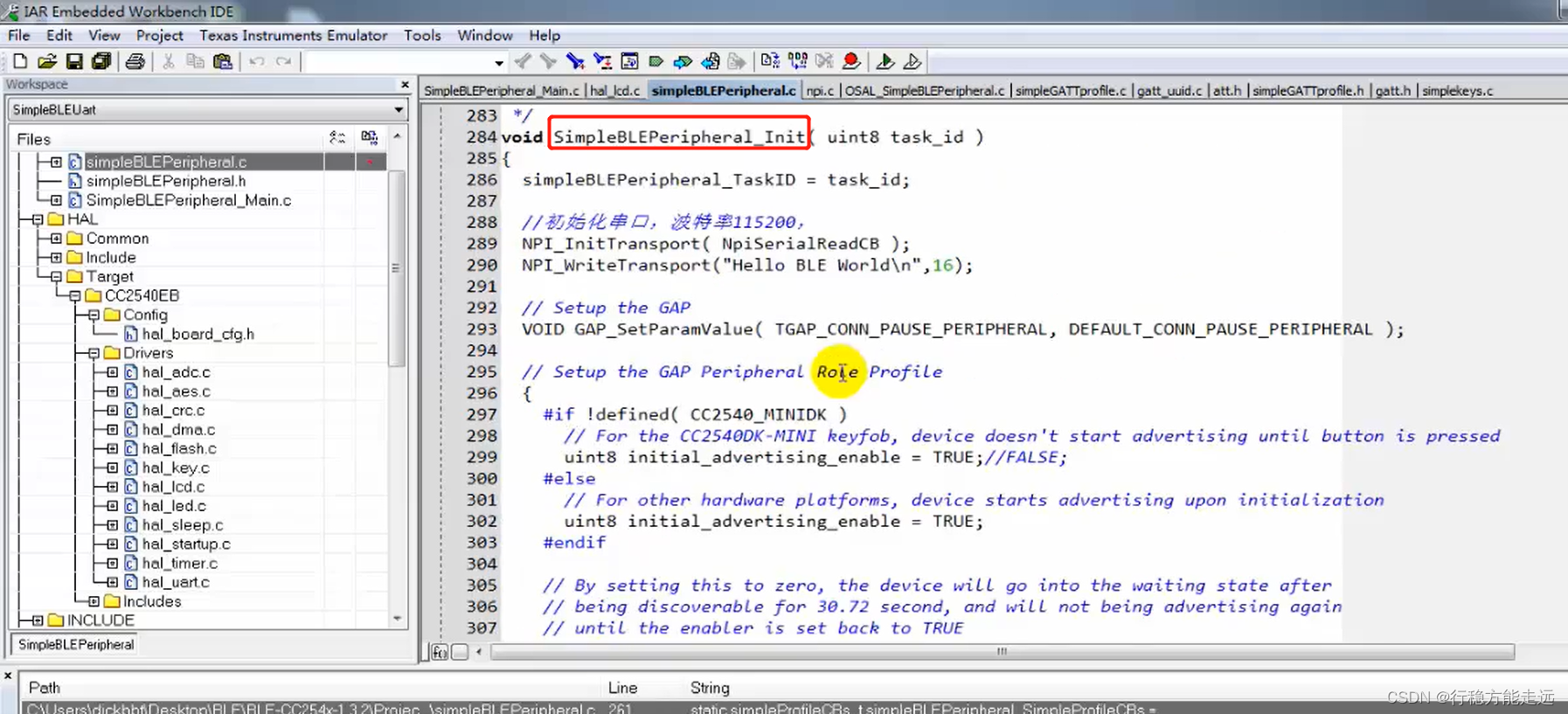Compile the current file icon

[x=770, y=61]
